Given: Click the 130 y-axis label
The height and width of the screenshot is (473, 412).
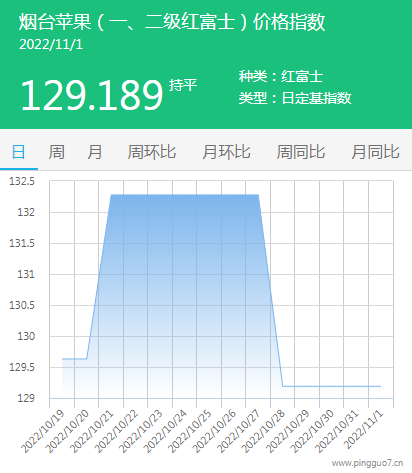Looking at the screenshot, I should (x=26, y=336).
